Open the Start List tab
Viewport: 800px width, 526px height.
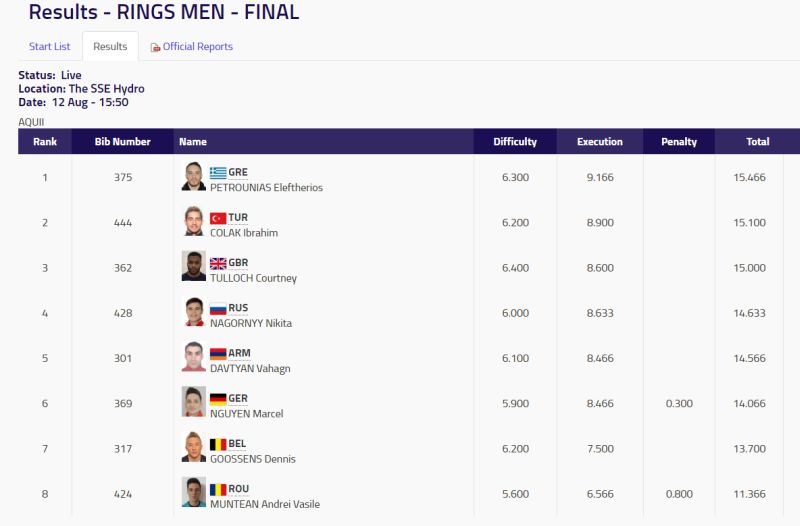[49, 46]
